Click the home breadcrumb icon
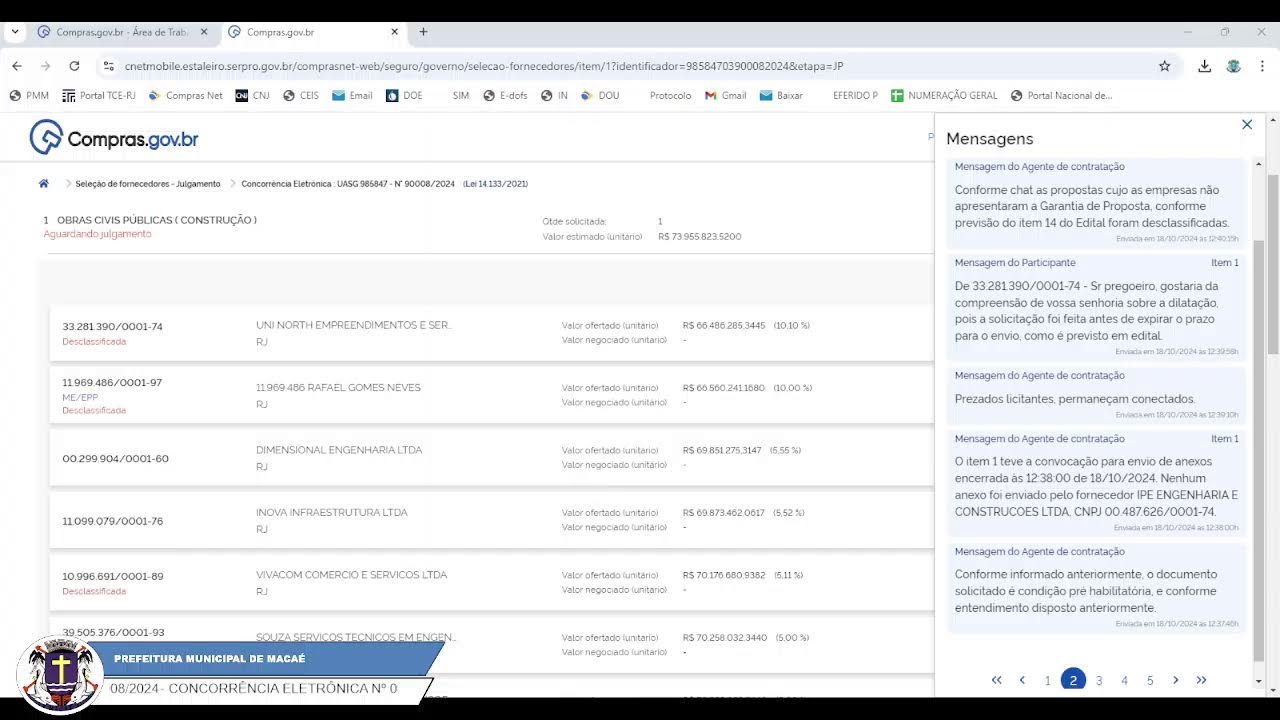 [44, 184]
